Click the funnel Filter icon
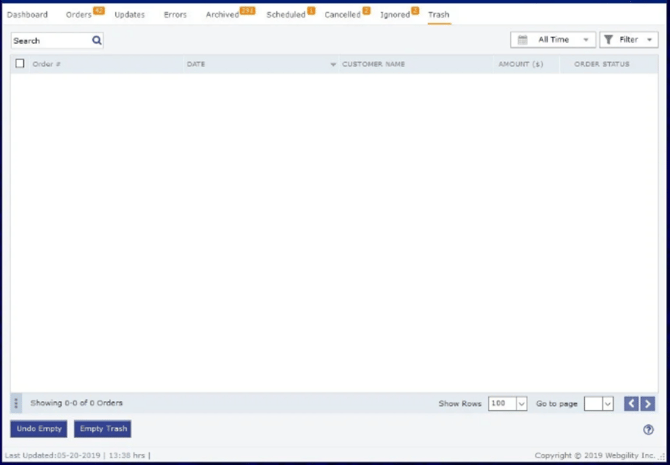The height and width of the screenshot is (465, 670). click(609, 40)
